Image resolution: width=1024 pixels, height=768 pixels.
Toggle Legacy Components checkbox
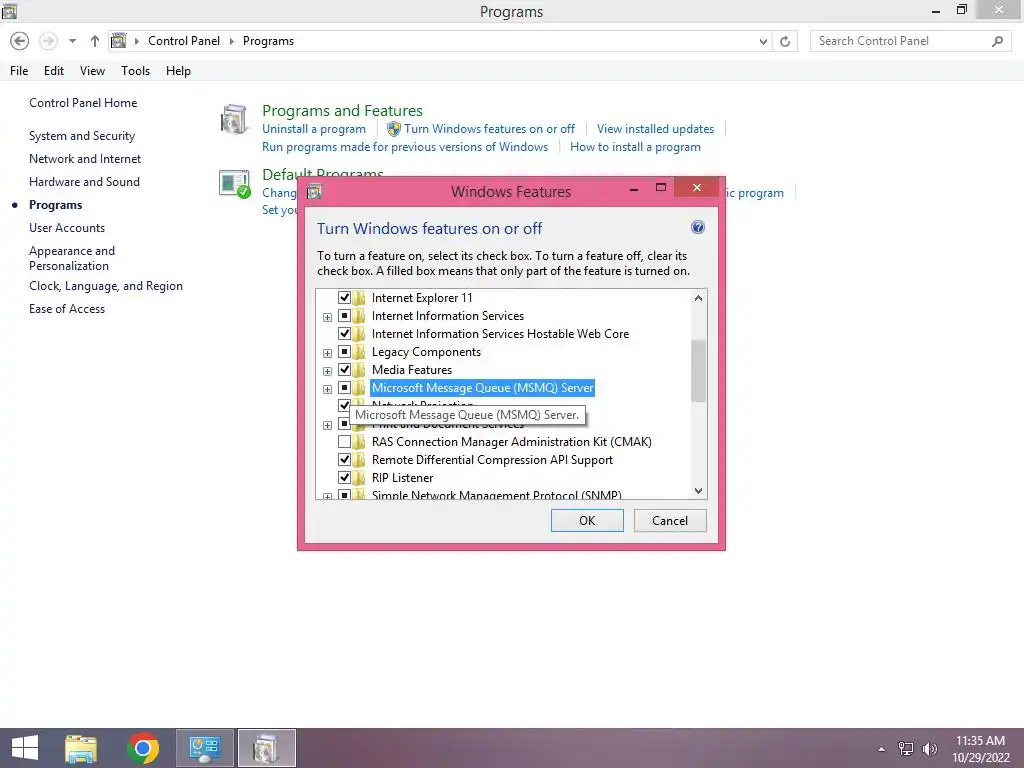tap(344, 352)
